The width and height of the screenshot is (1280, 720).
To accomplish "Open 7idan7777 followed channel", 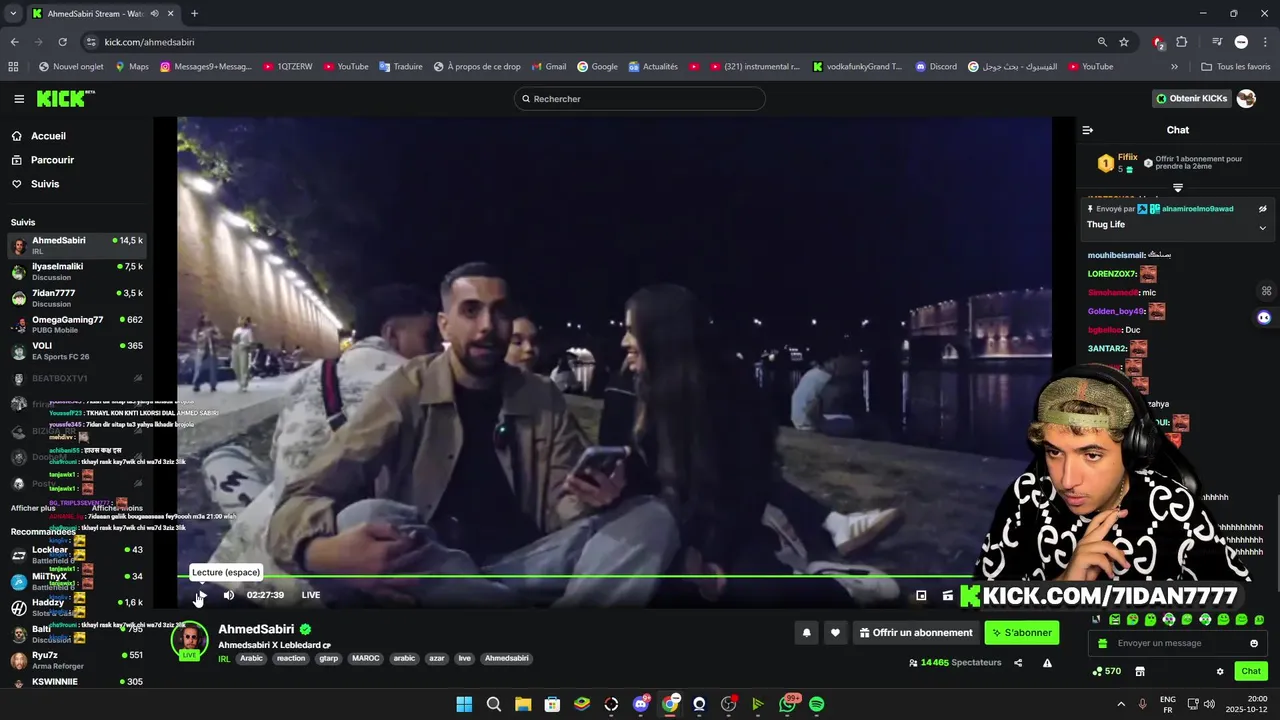I will pyautogui.click(x=77, y=298).
